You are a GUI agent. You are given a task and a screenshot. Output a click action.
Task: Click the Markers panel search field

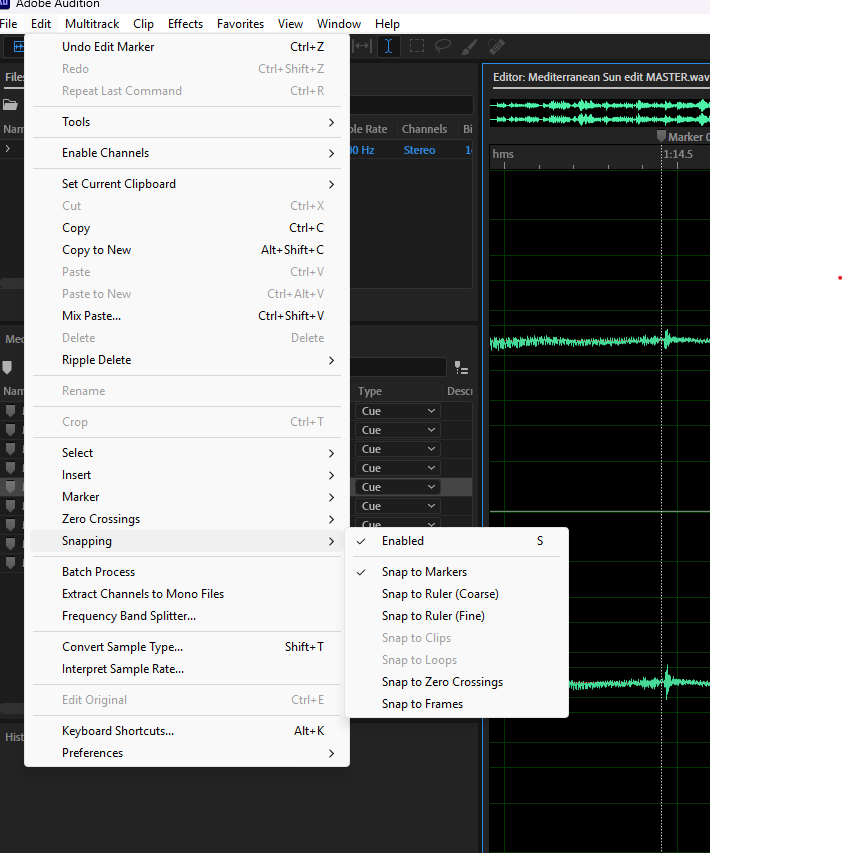[398, 368]
